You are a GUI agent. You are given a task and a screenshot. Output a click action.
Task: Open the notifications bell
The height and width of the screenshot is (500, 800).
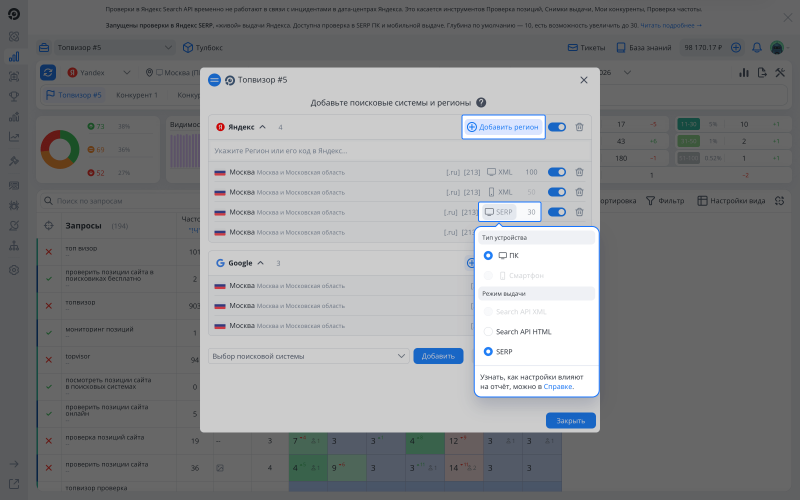point(757,47)
